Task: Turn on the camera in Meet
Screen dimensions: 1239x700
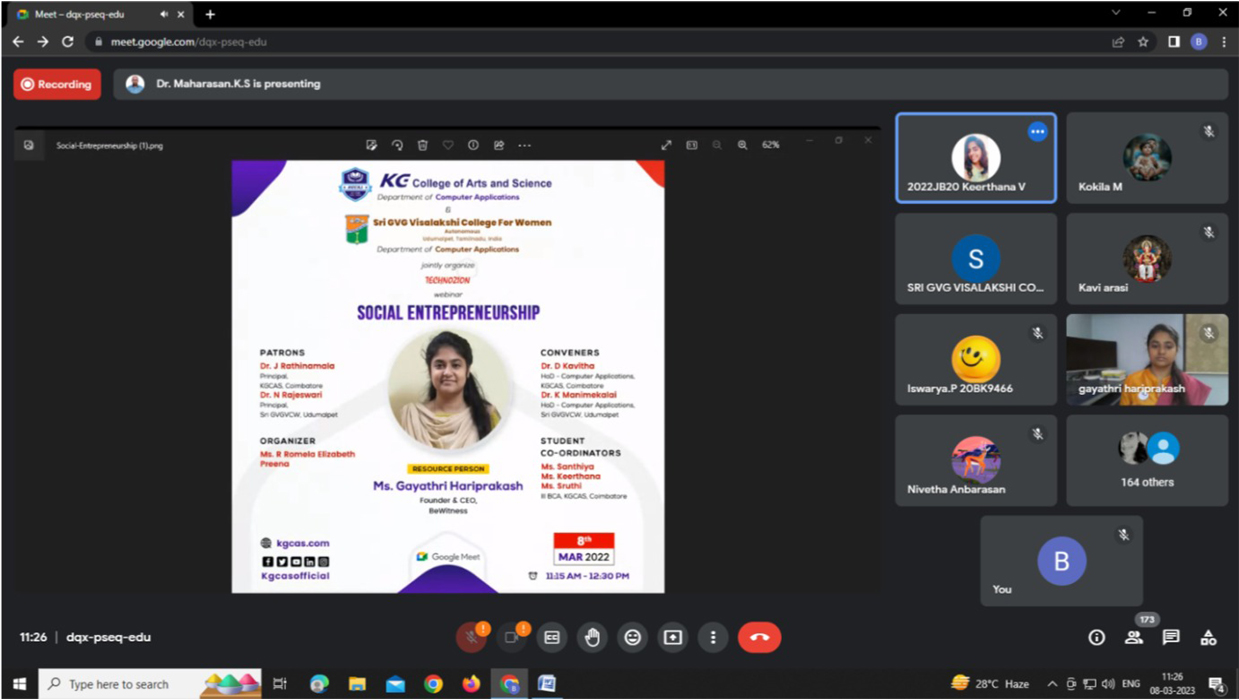Action: pyautogui.click(x=511, y=638)
